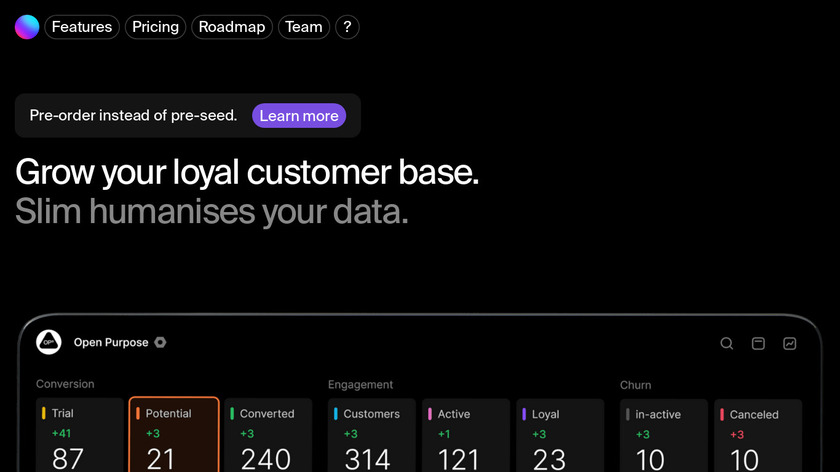Click the red +3 change on Canceled
The image size is (840, 472).
[x=737, y=434]
